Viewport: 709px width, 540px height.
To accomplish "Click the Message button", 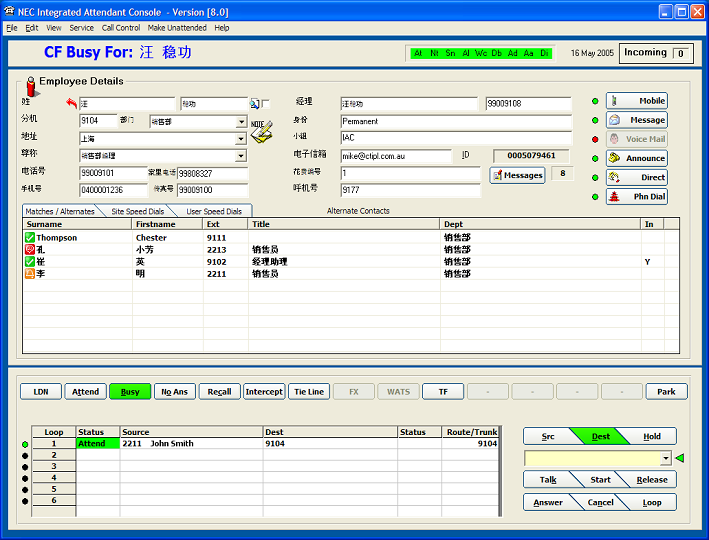I will click(x=637, y=120).
